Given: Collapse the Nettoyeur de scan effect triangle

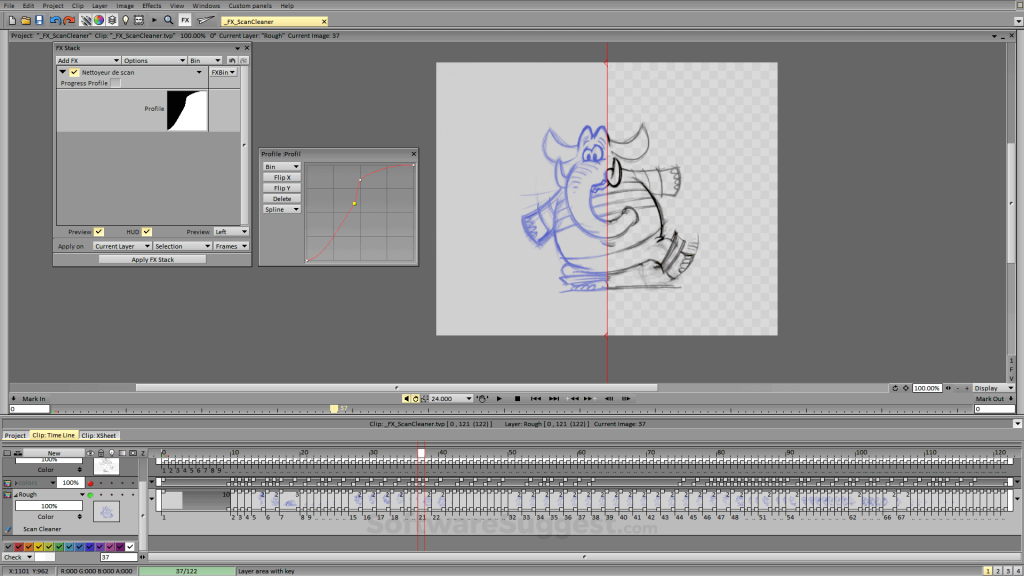Looking at the screenshot, I should point(63,72).
